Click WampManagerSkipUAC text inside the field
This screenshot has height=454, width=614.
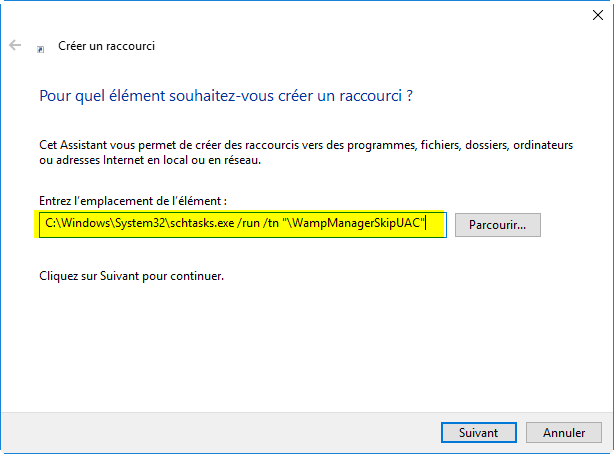coord(356,223)
